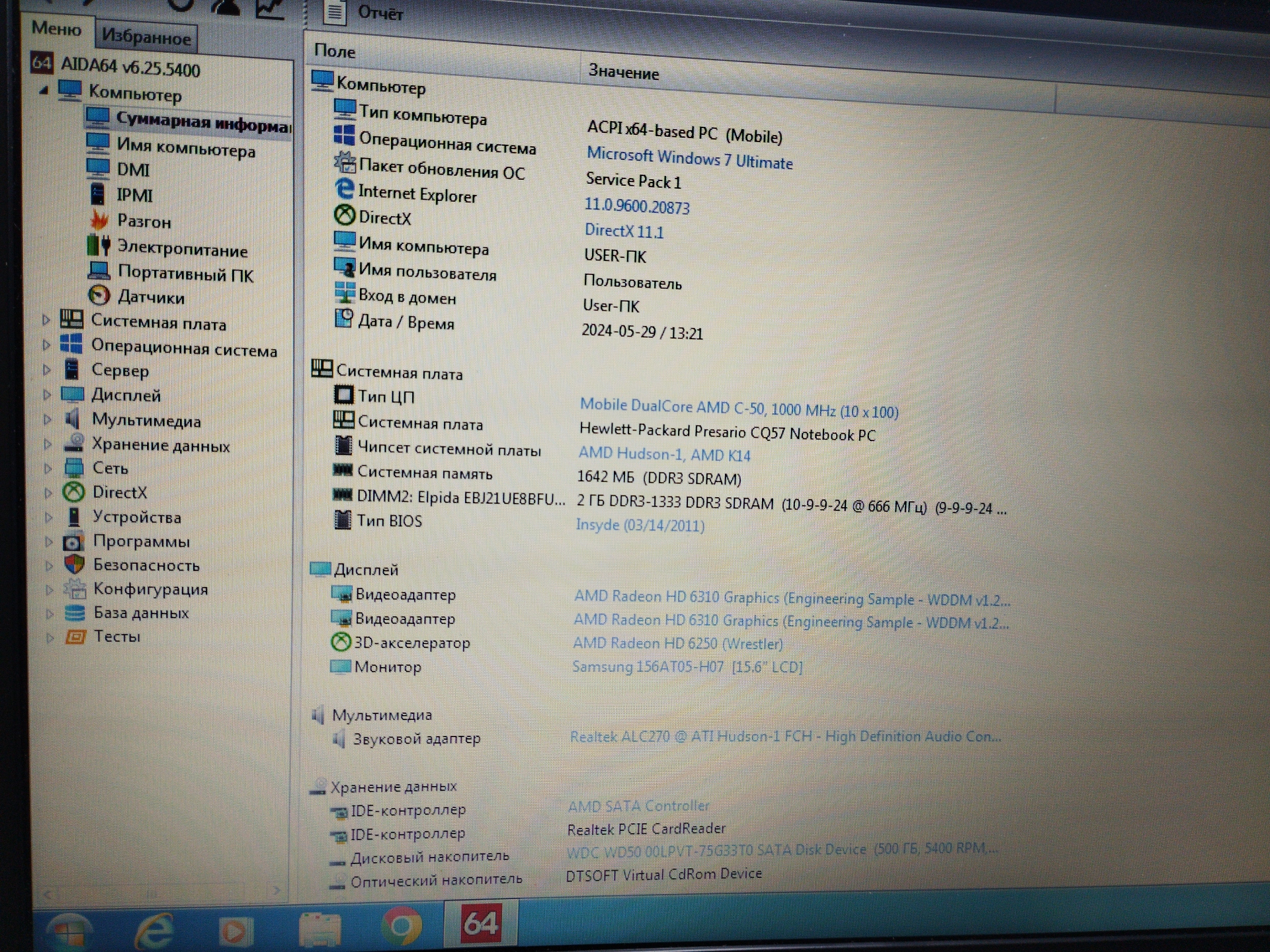1270x952 pixels.
Task: Expand the Хранение данных tree node
Action: tap(48, 444)
